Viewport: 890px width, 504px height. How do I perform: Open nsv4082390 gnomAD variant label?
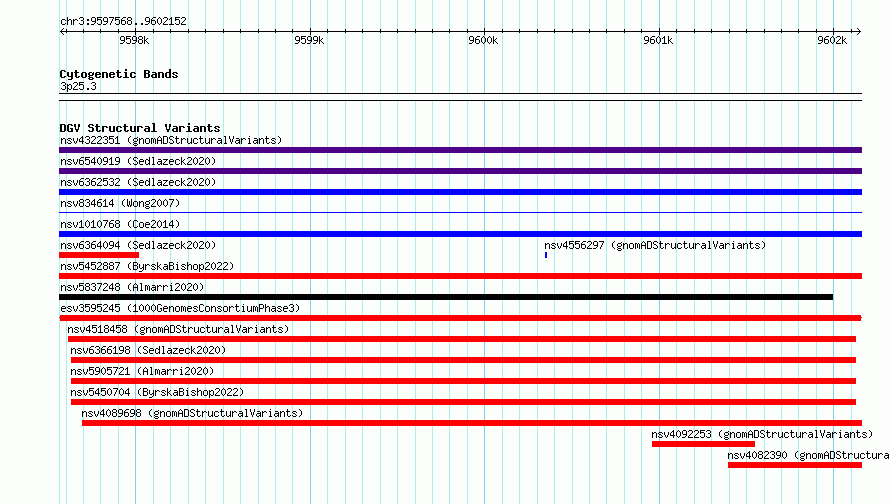pos(808,455)
